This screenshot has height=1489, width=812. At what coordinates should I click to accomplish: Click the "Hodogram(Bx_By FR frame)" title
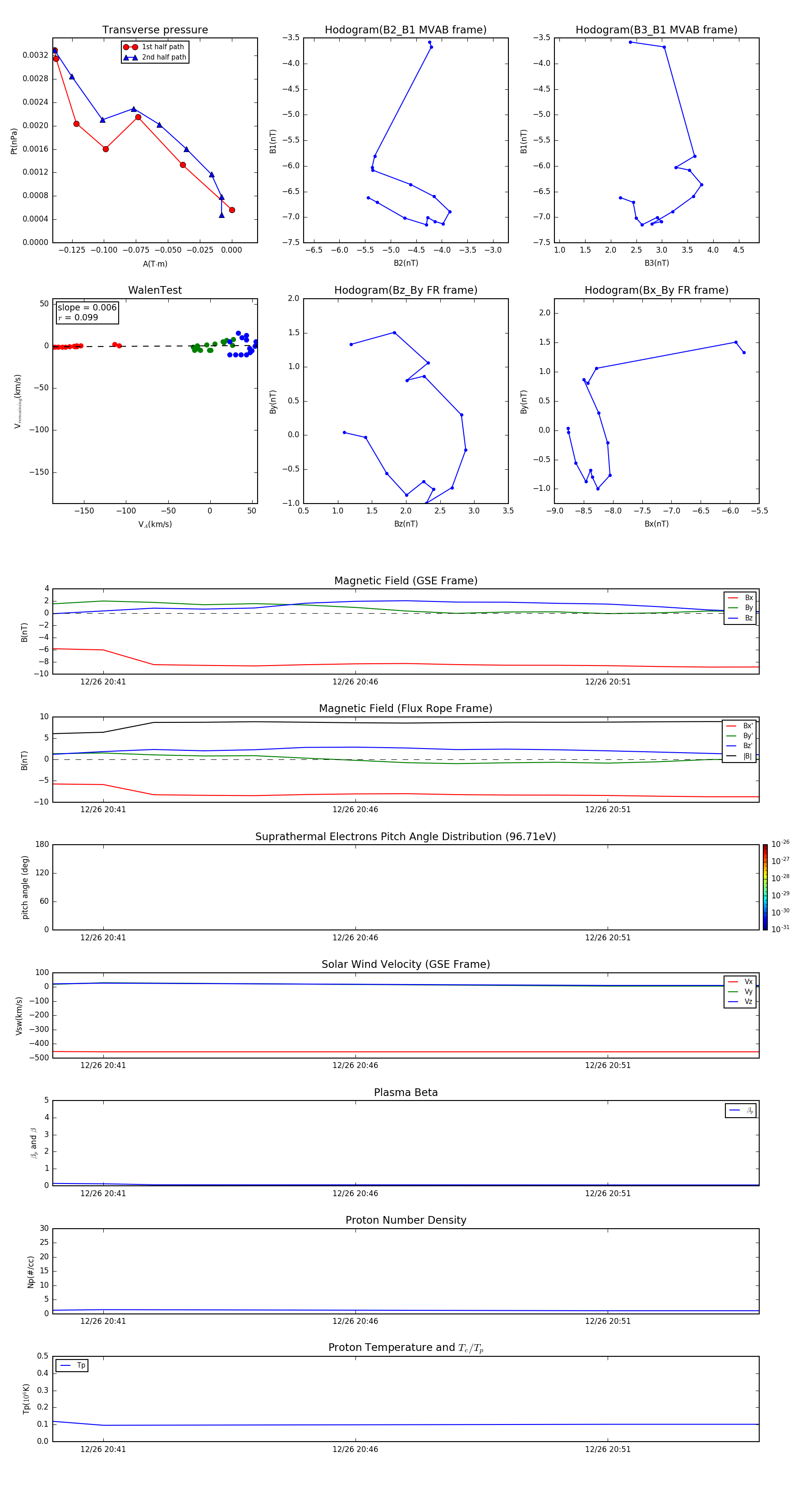[x=656, y=290]
